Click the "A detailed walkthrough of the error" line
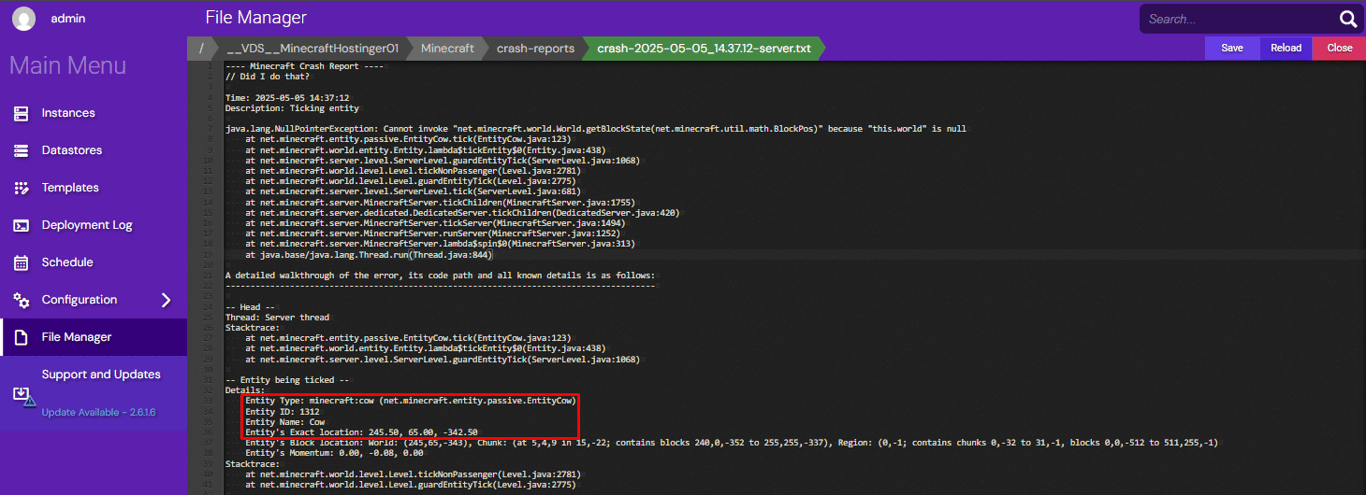This screenshot has width=1366, height=495. pos(440,274)
